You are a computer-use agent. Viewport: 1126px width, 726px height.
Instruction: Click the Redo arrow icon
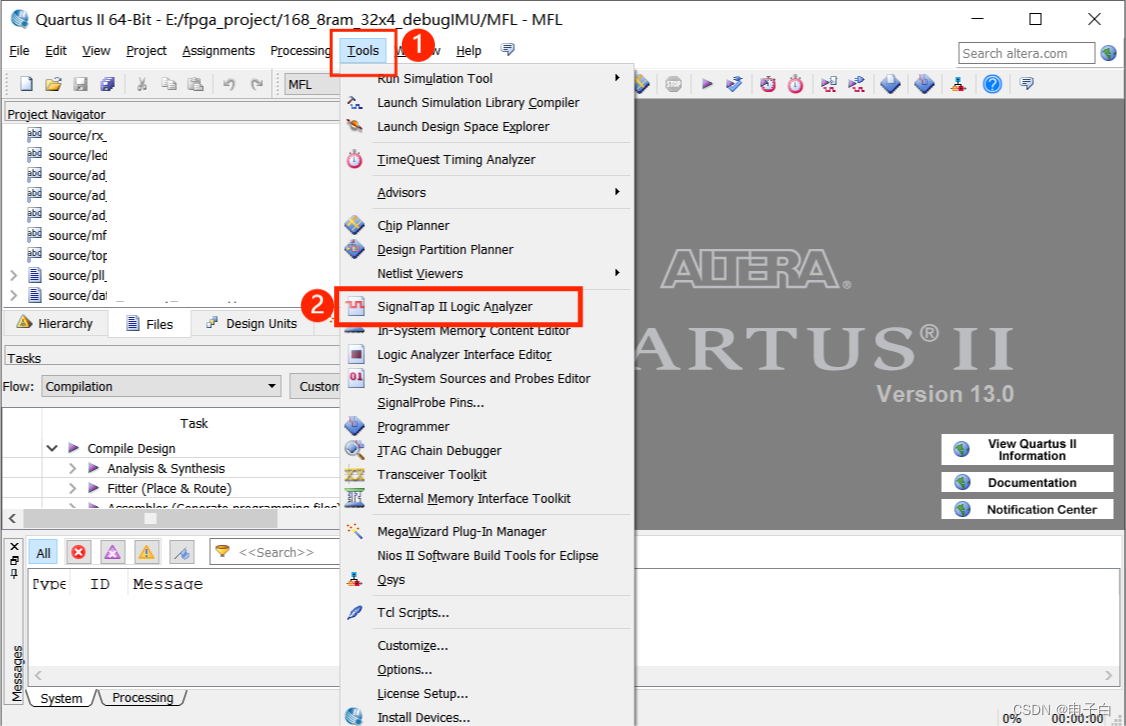(256, 84)
